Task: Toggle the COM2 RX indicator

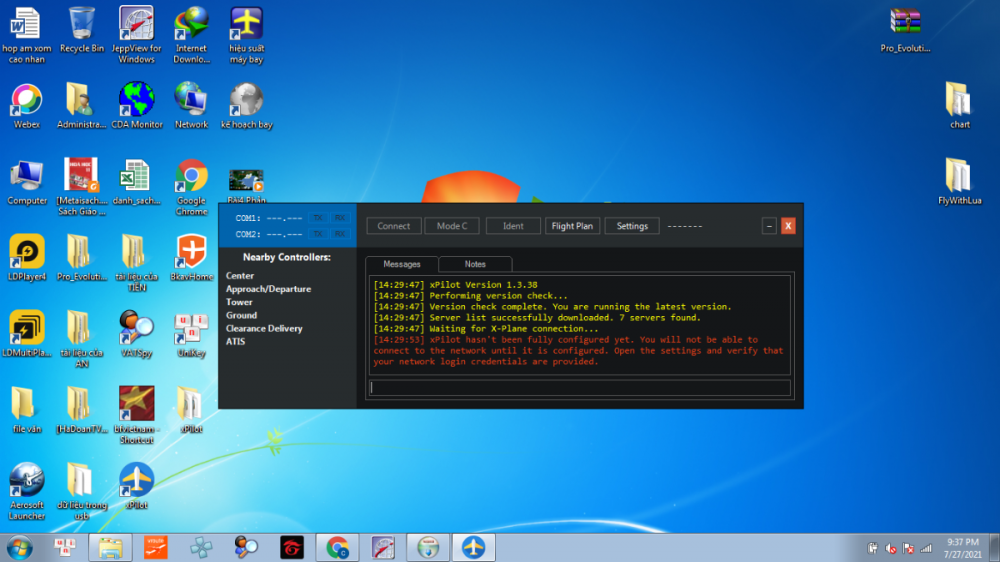Action: [340, 234]
